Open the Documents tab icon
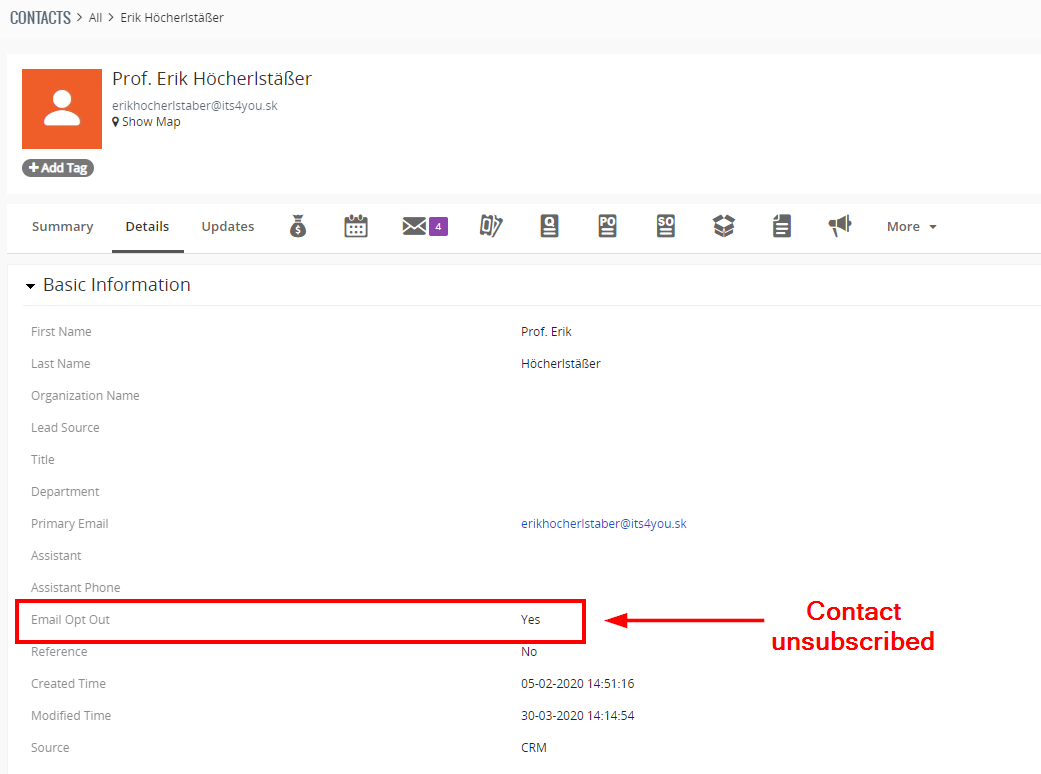 [782, 226]
